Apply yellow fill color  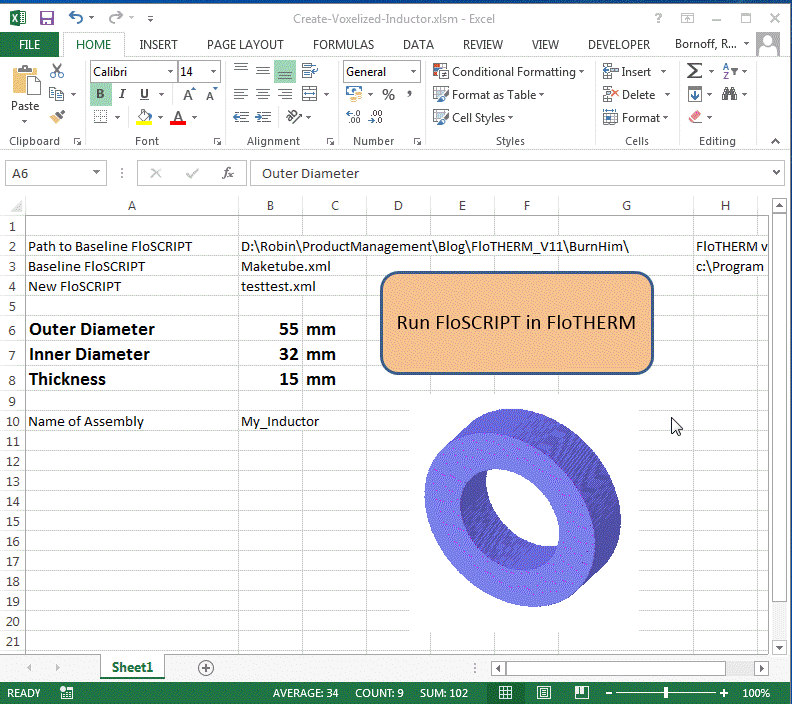pos(144,117)
